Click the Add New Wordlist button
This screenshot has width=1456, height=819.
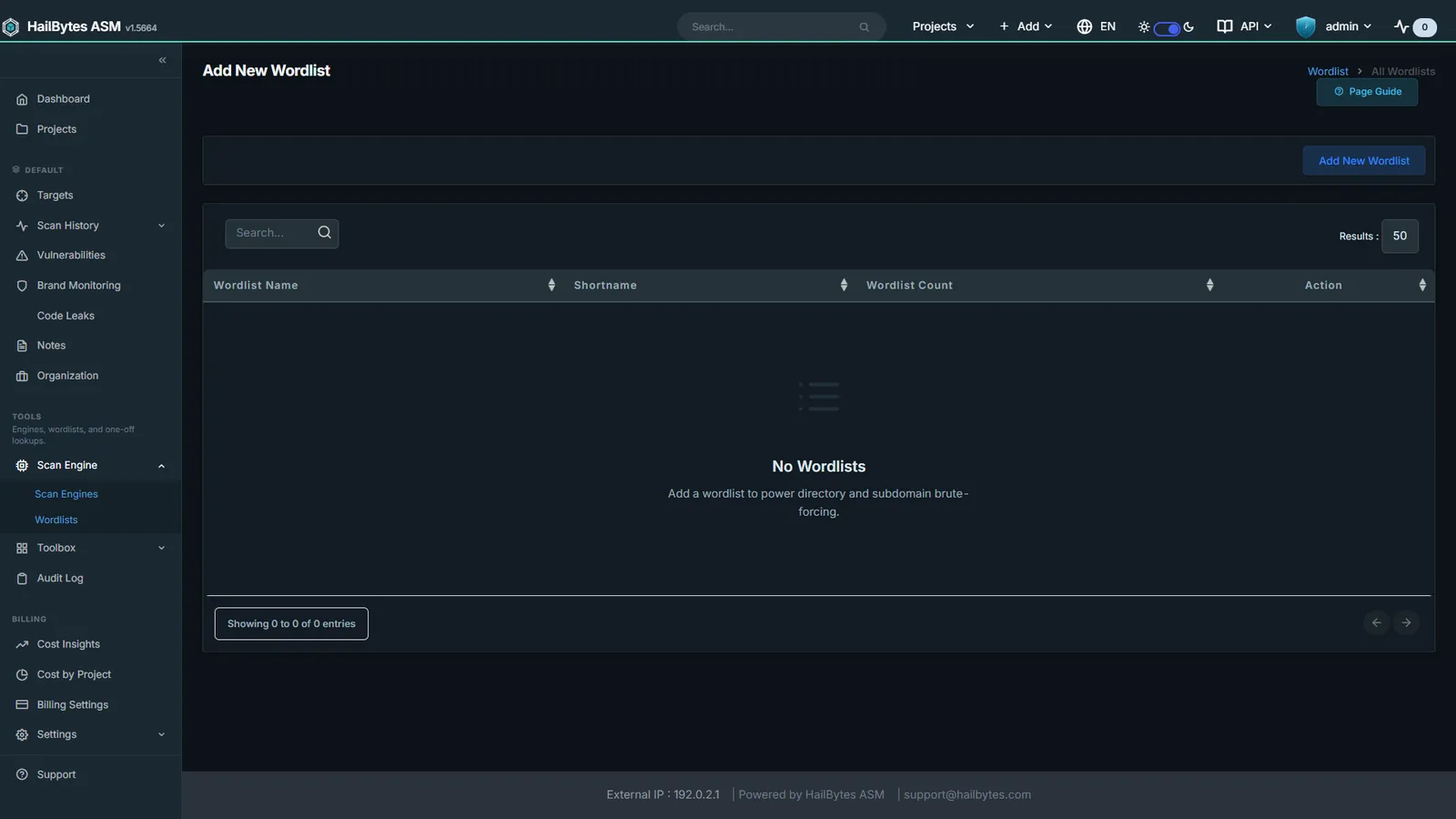tap(1364, 161)
